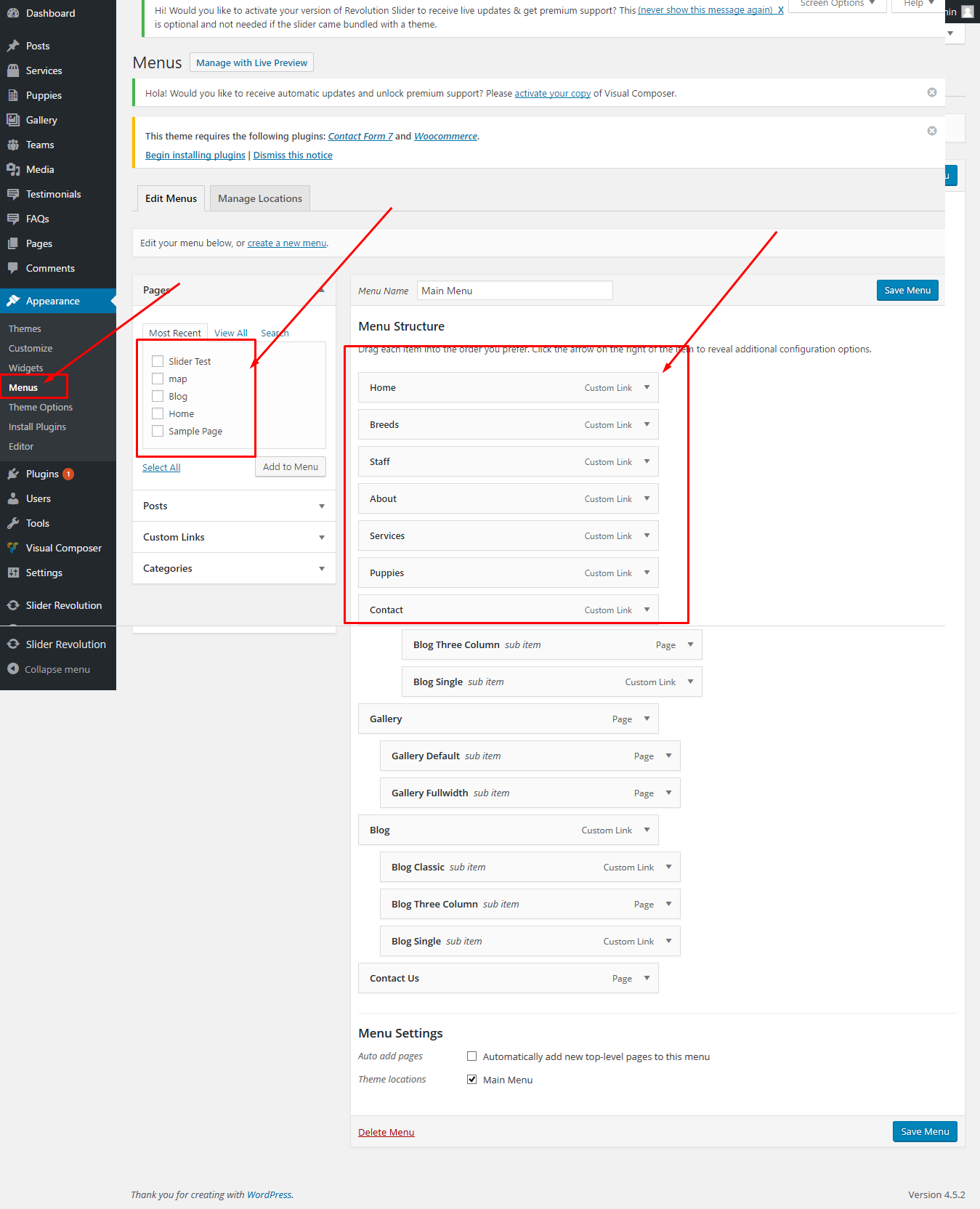Click the Tools wrench icon
980x1209 pixels.
tap(13, 523)
